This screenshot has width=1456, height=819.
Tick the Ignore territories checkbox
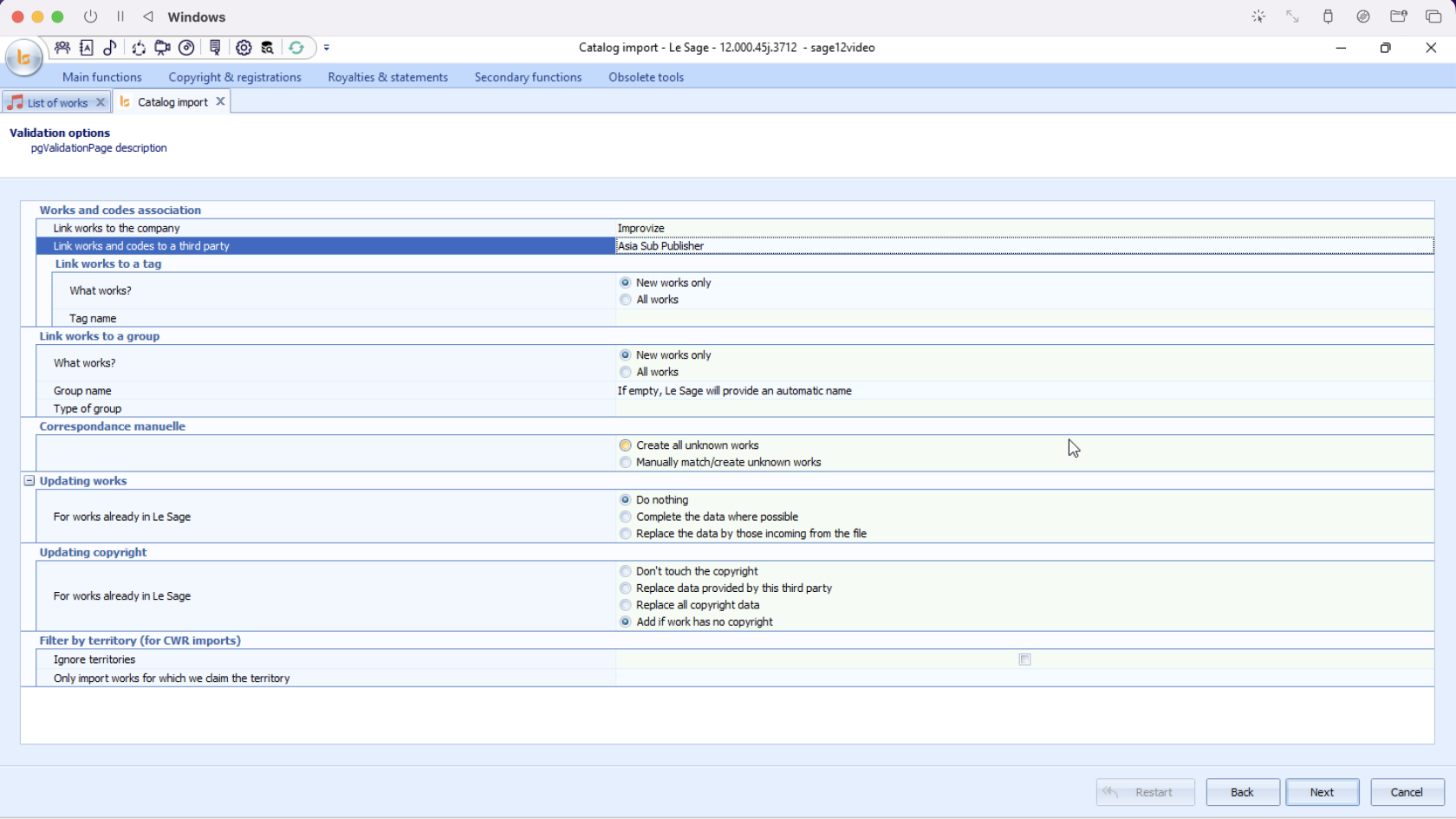(x=1025, y=660)
